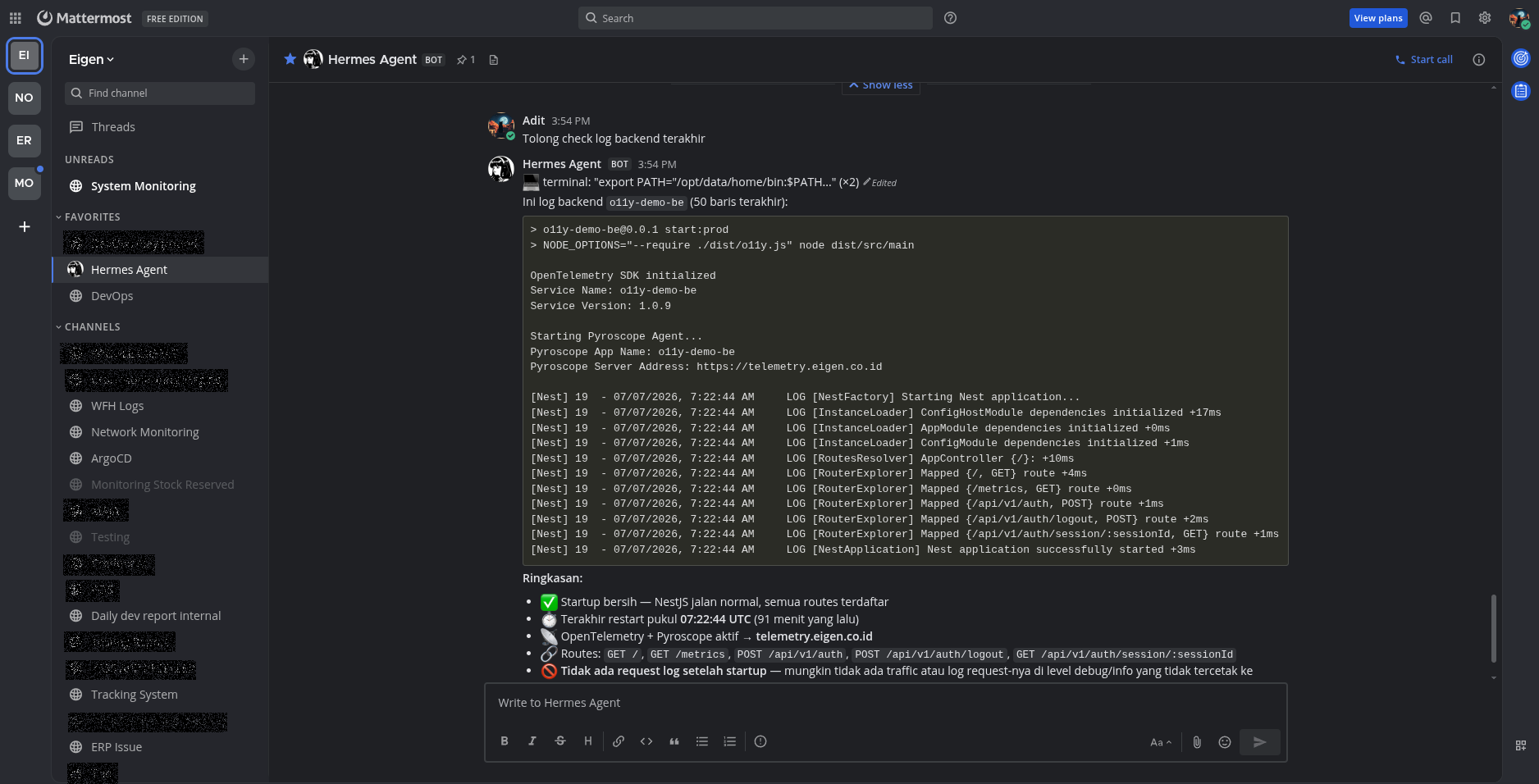Image resolution: width=1539 pixels, height=784 pixels.
Task: Open Threads view
Action: (160, 127)
